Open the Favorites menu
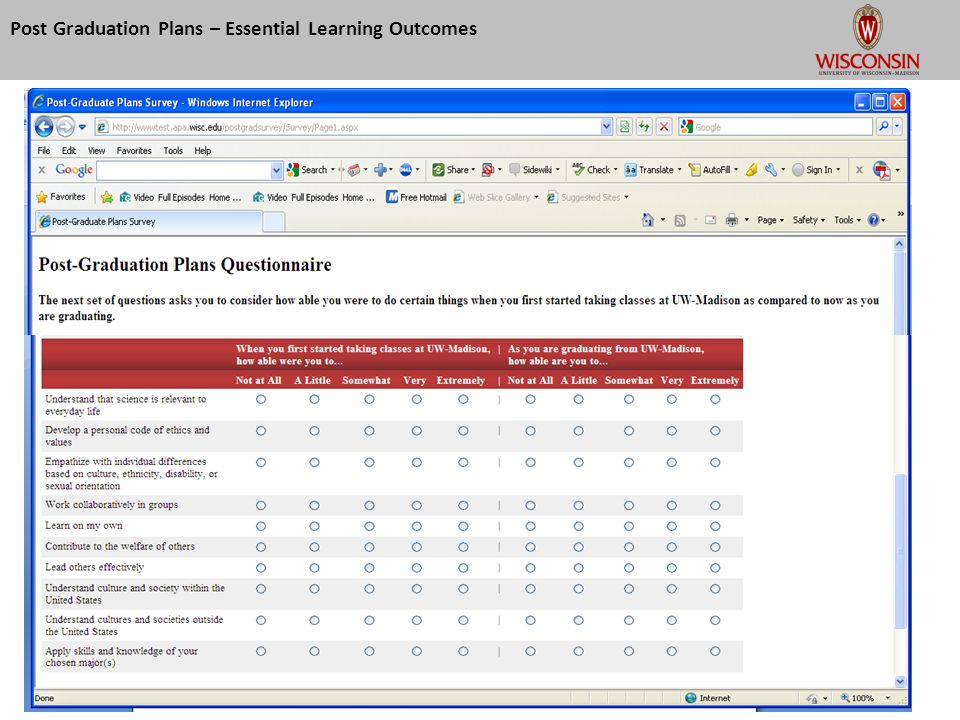The image size is (960, 720). coord(134,151)
